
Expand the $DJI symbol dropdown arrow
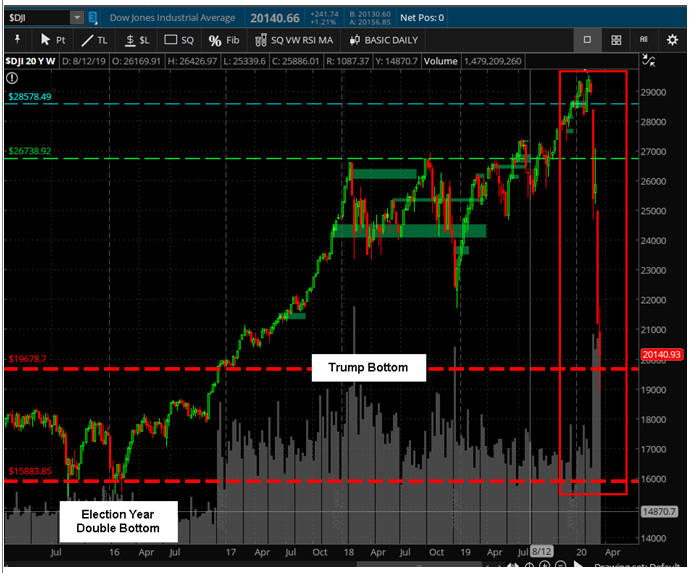(x=77, y=18)
